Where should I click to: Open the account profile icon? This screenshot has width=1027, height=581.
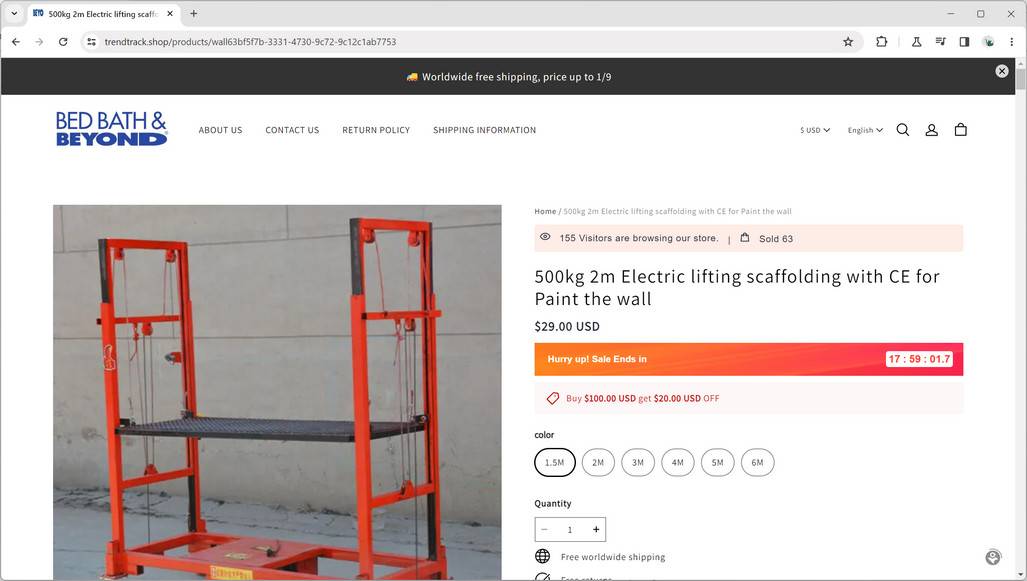point(931,130)
